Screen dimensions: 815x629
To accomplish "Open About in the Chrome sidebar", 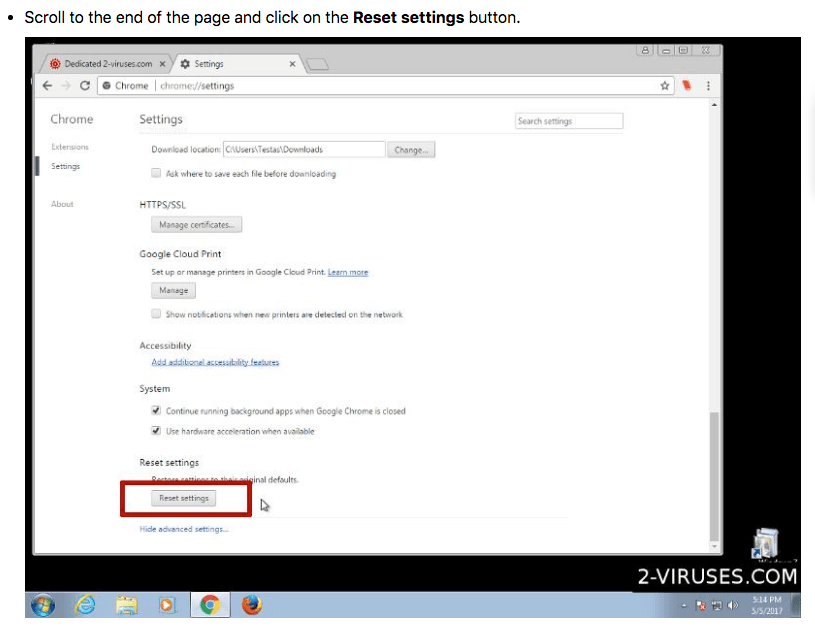I will tap(62, 204).
